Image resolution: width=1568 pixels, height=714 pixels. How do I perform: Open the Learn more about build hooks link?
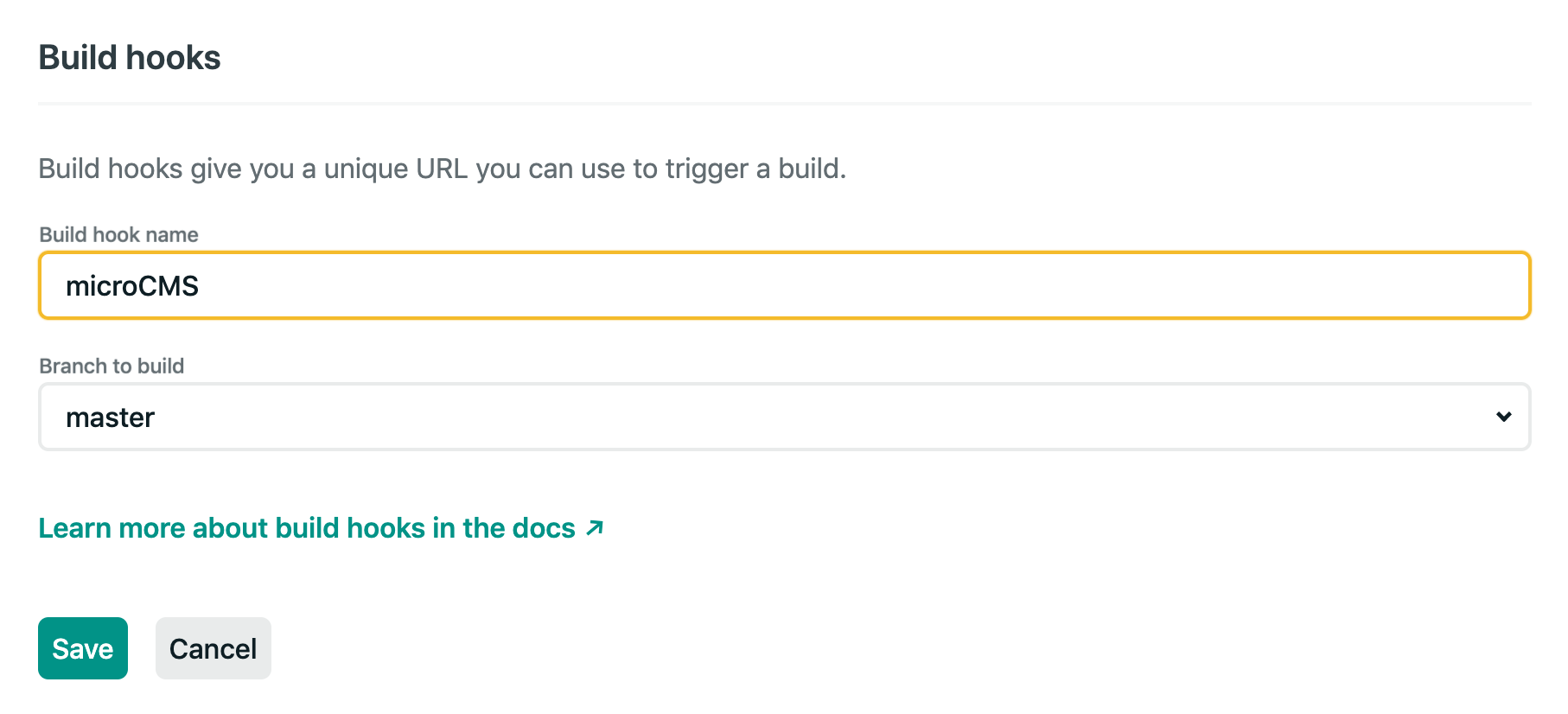coord(307,527)
